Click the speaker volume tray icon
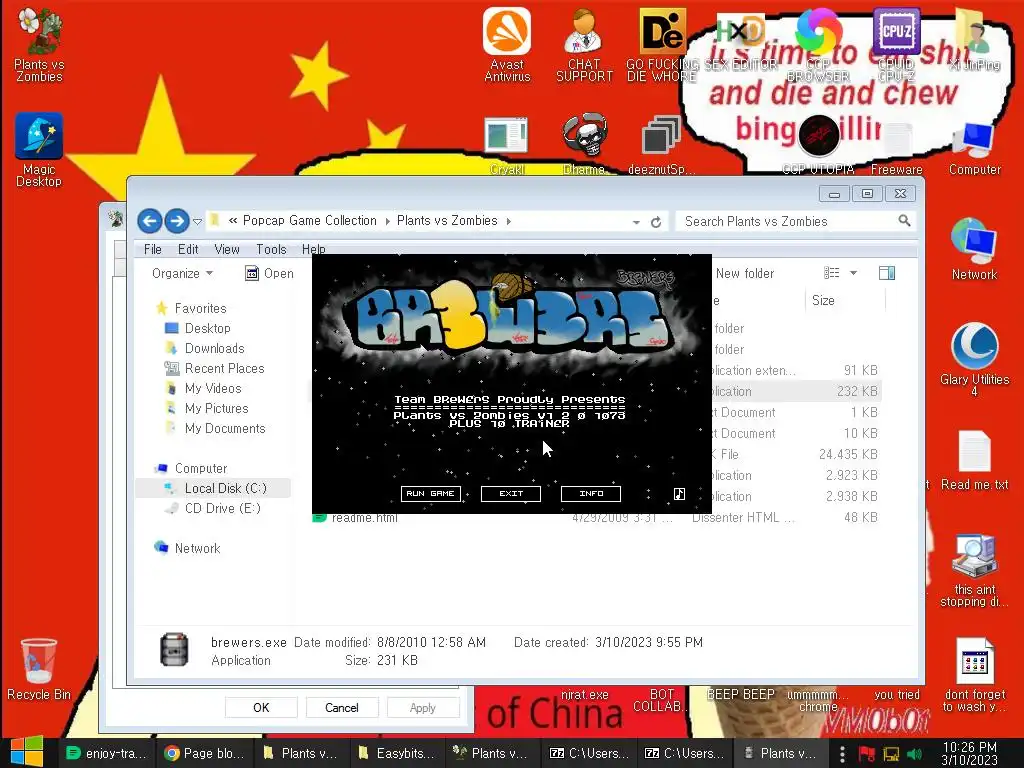This screenshot has width=1024, height=768. pos(914,754)
